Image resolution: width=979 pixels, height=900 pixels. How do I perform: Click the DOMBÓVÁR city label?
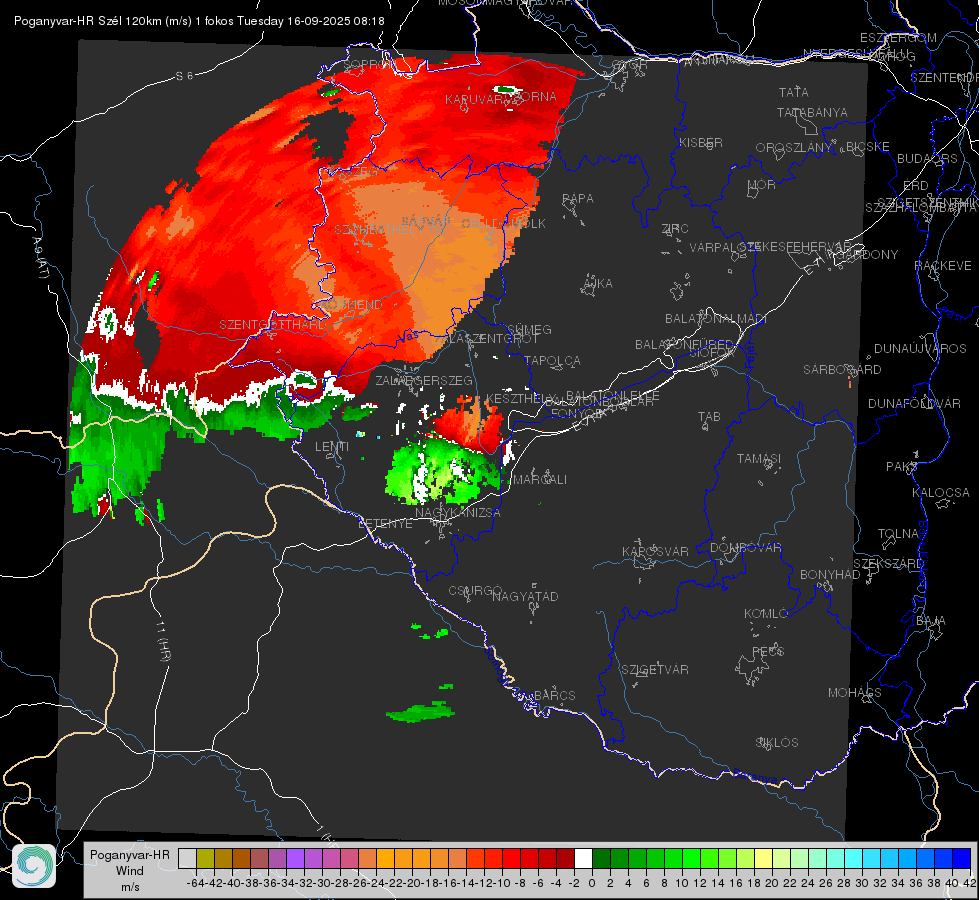tap(745, 548)
